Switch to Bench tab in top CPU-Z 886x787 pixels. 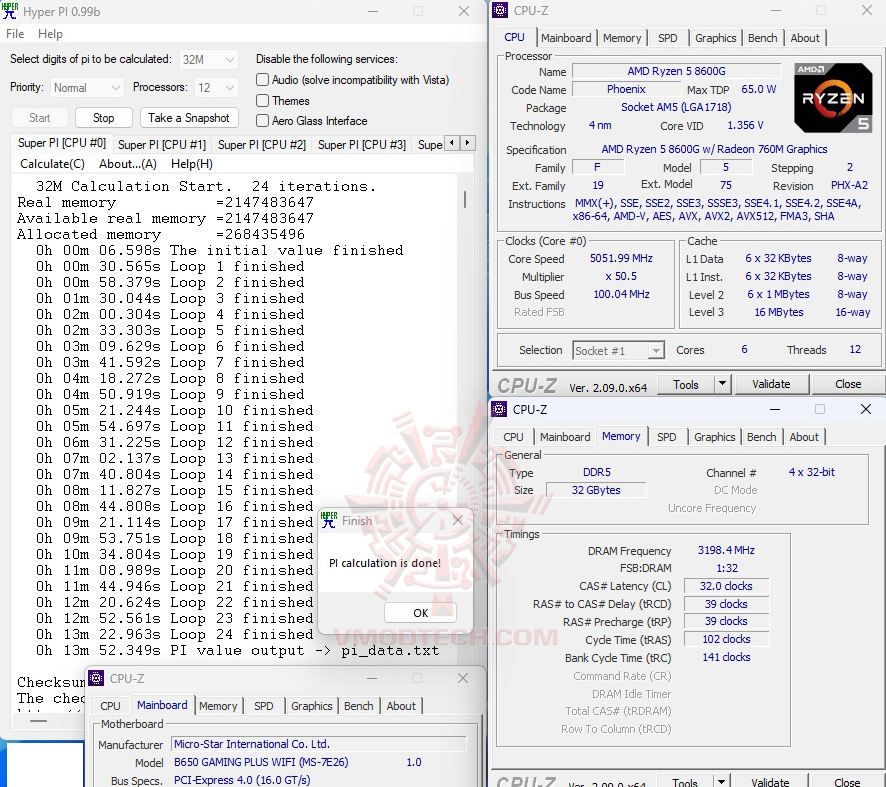[762, 38]
